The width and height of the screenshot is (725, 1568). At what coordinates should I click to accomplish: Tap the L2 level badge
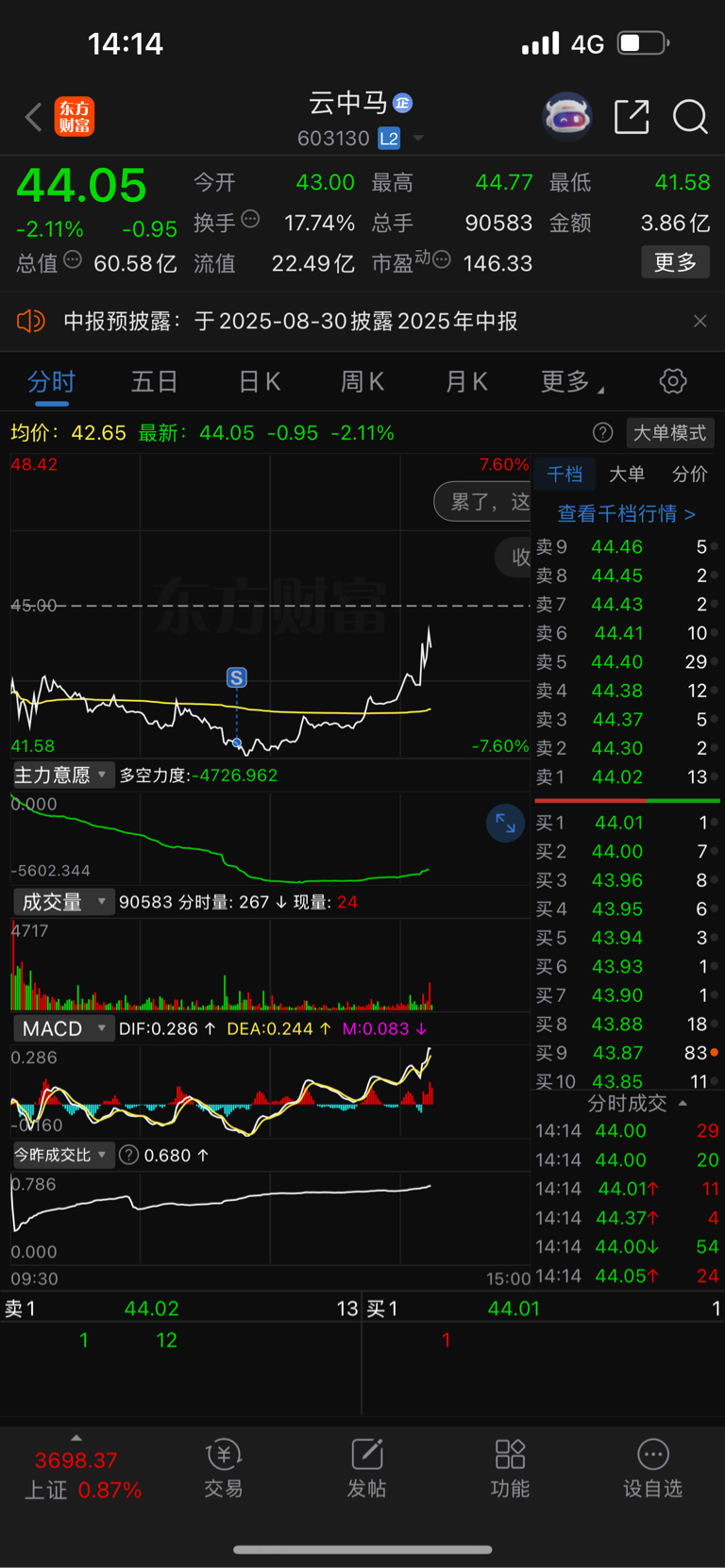point(389,139)
